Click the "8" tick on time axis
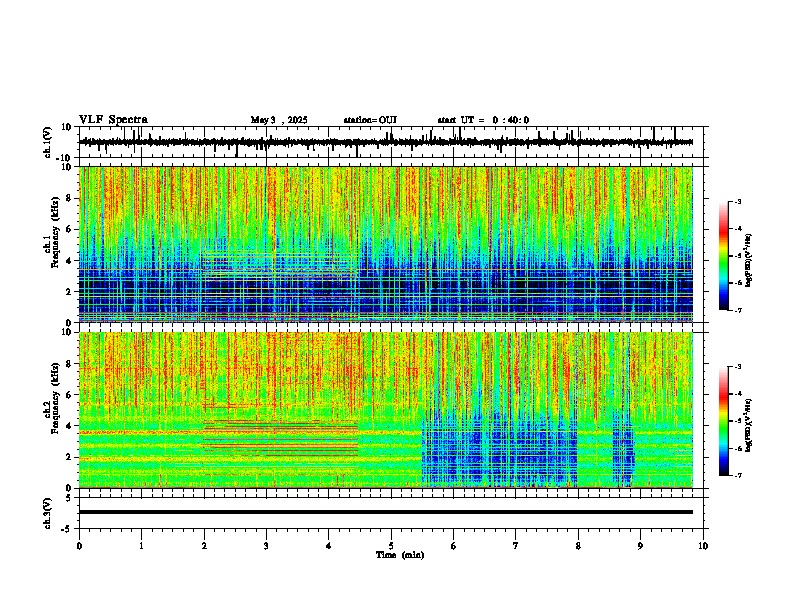 tap(578, 546)
